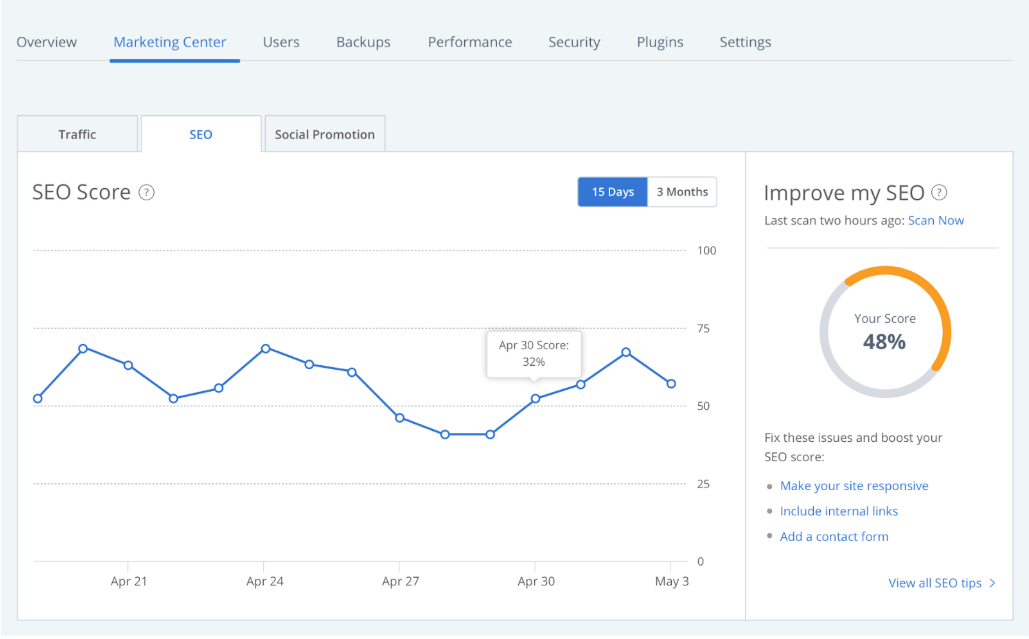Click the 100 y-axis value
This screenshot has height=639, width=1029.
[707, 251]
